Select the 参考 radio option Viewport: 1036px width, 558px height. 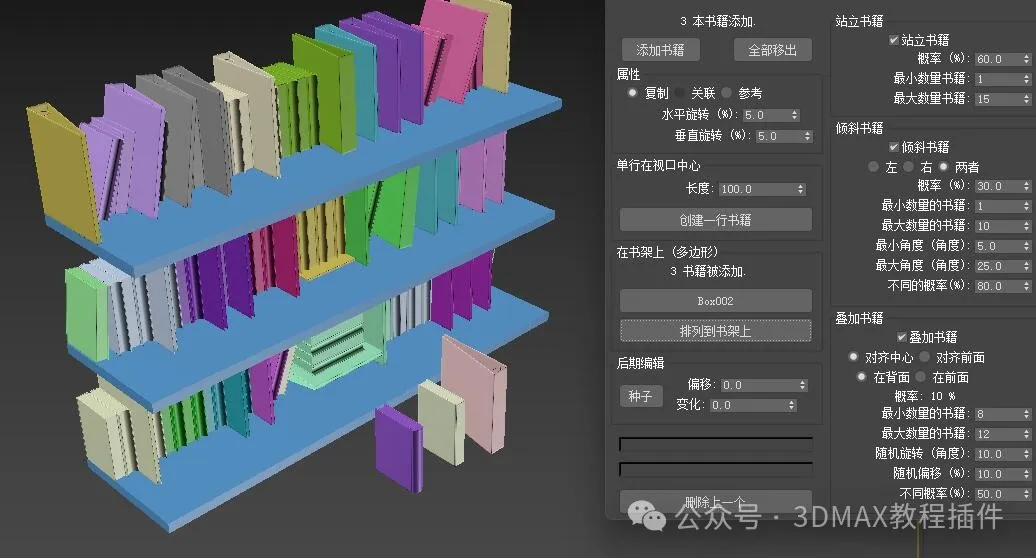pos(727,92)
